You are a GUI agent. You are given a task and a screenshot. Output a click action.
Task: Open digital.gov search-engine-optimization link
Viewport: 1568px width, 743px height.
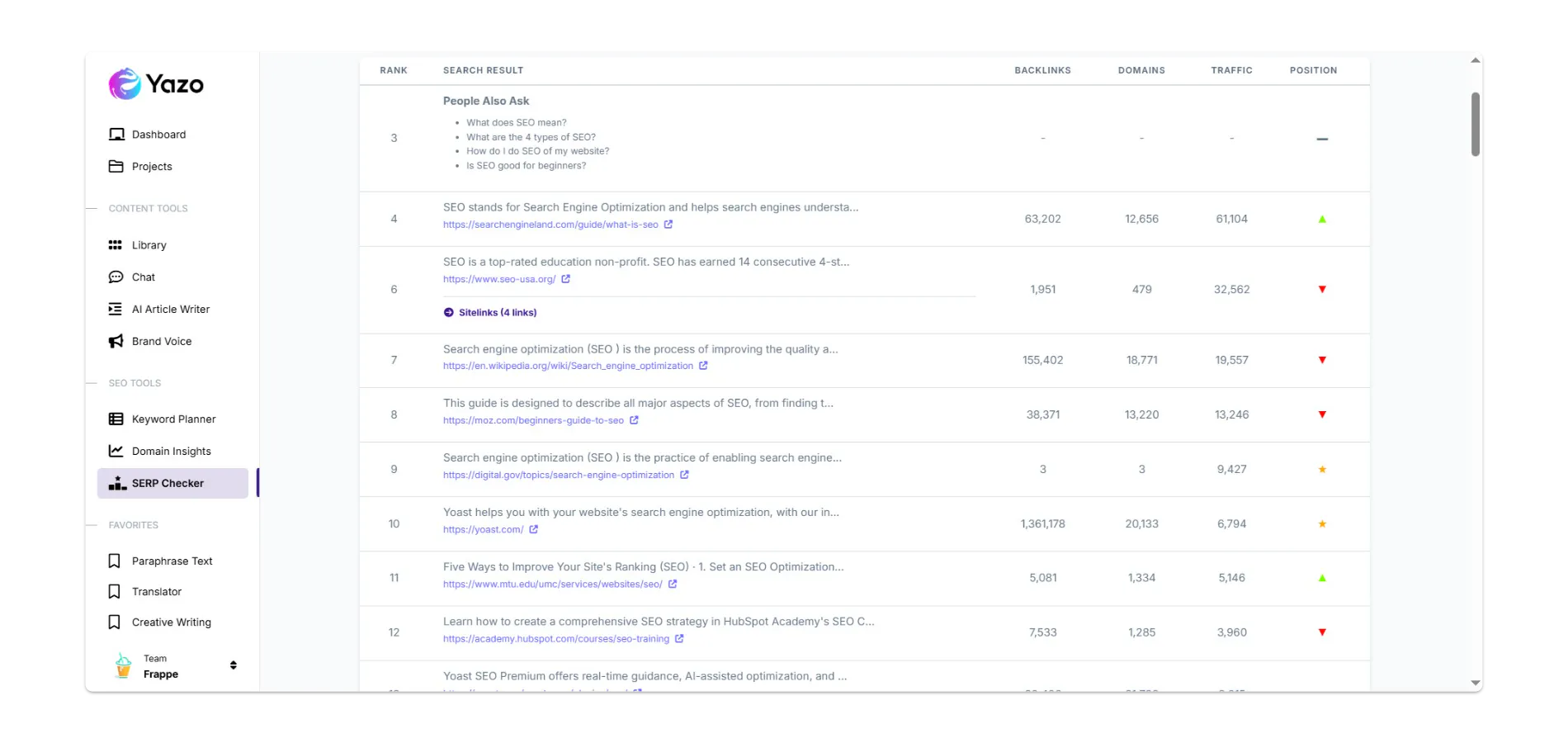point(559,475)
